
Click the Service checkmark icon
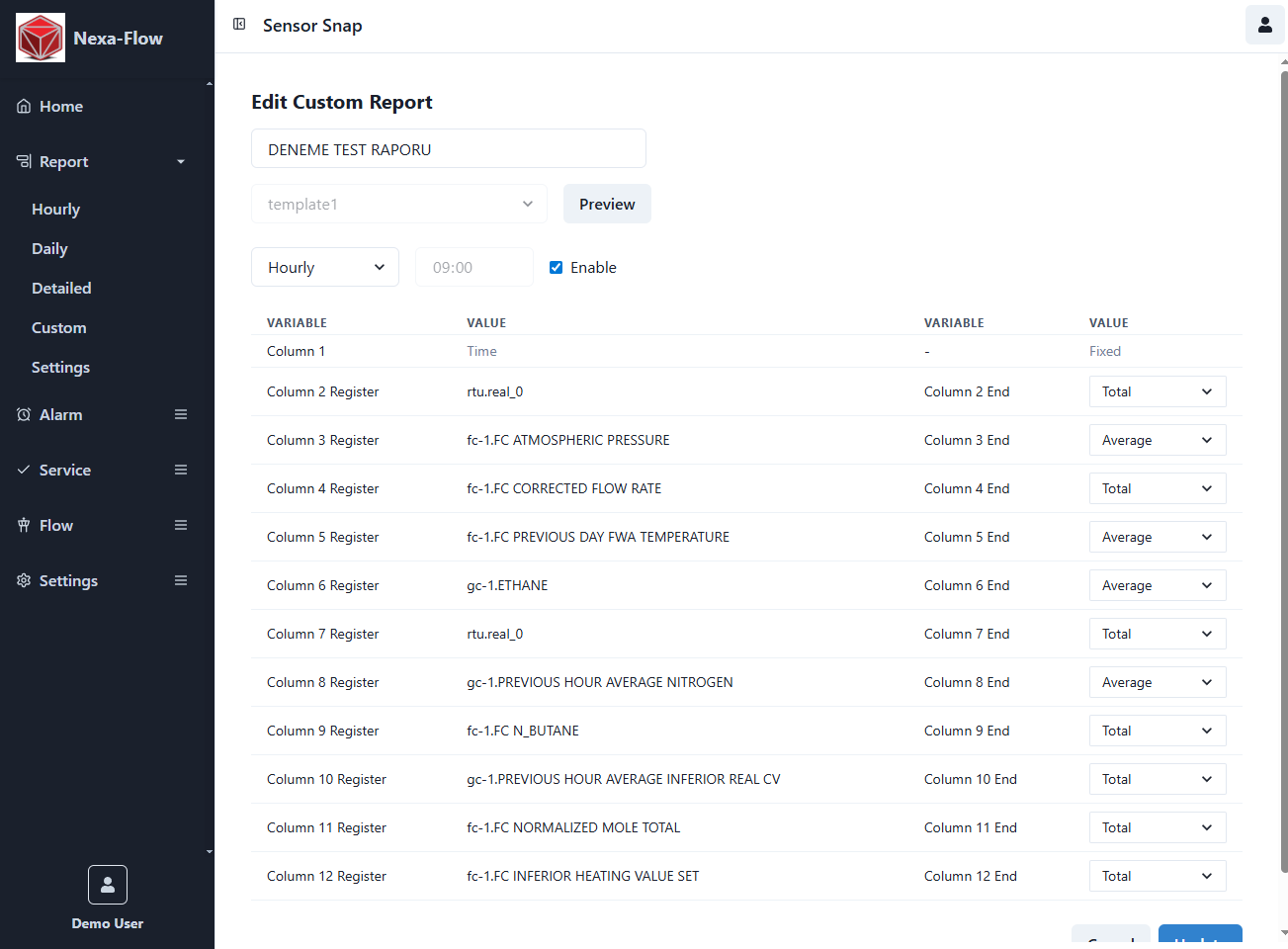click(x=23, y=470)
